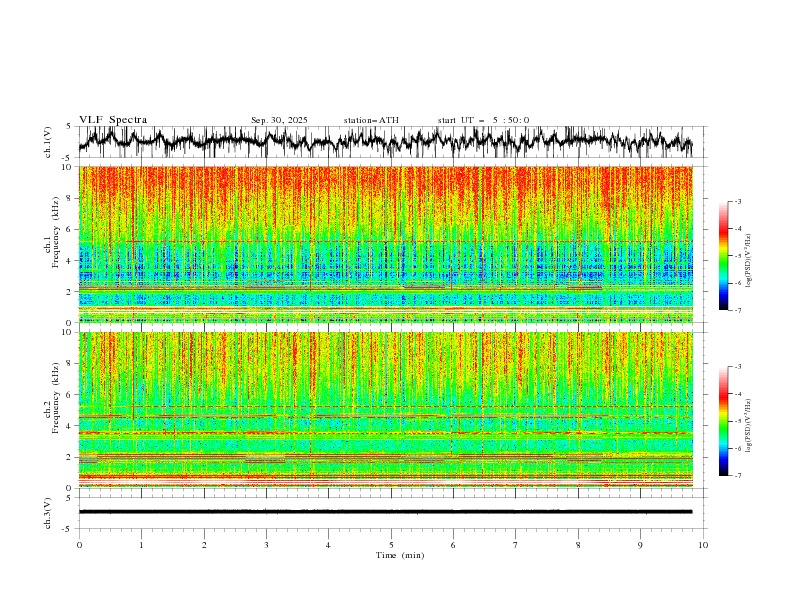Click the "6" tick on the time axis
This screenshot has width=792, height=612.
pos(453,545)
